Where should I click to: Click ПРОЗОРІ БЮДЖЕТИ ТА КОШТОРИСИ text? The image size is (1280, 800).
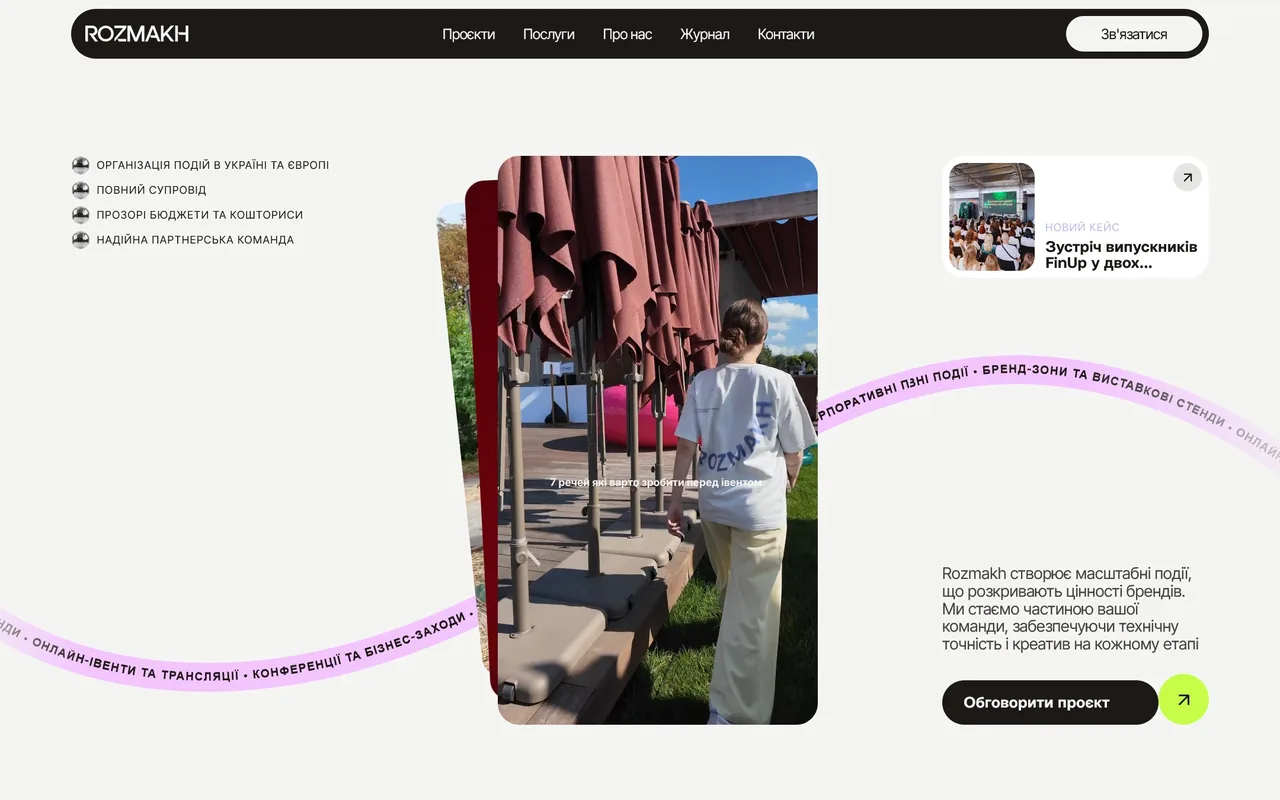pos(200,215)
